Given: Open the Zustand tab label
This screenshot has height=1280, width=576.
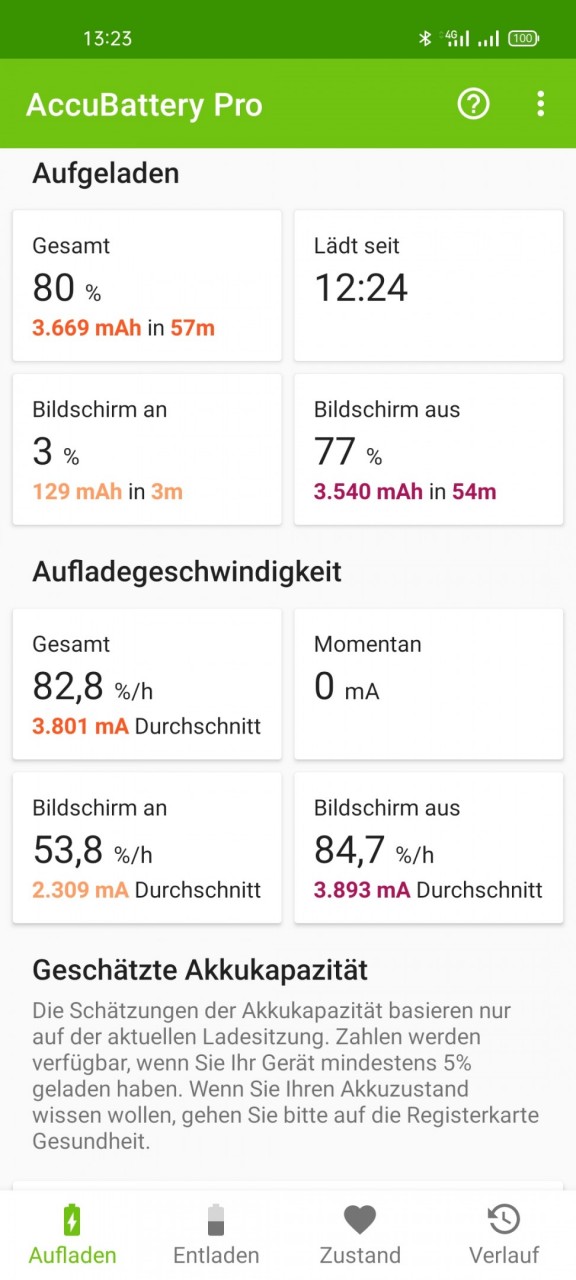Looking at the screenshot, I should [x=360, y=1255].
